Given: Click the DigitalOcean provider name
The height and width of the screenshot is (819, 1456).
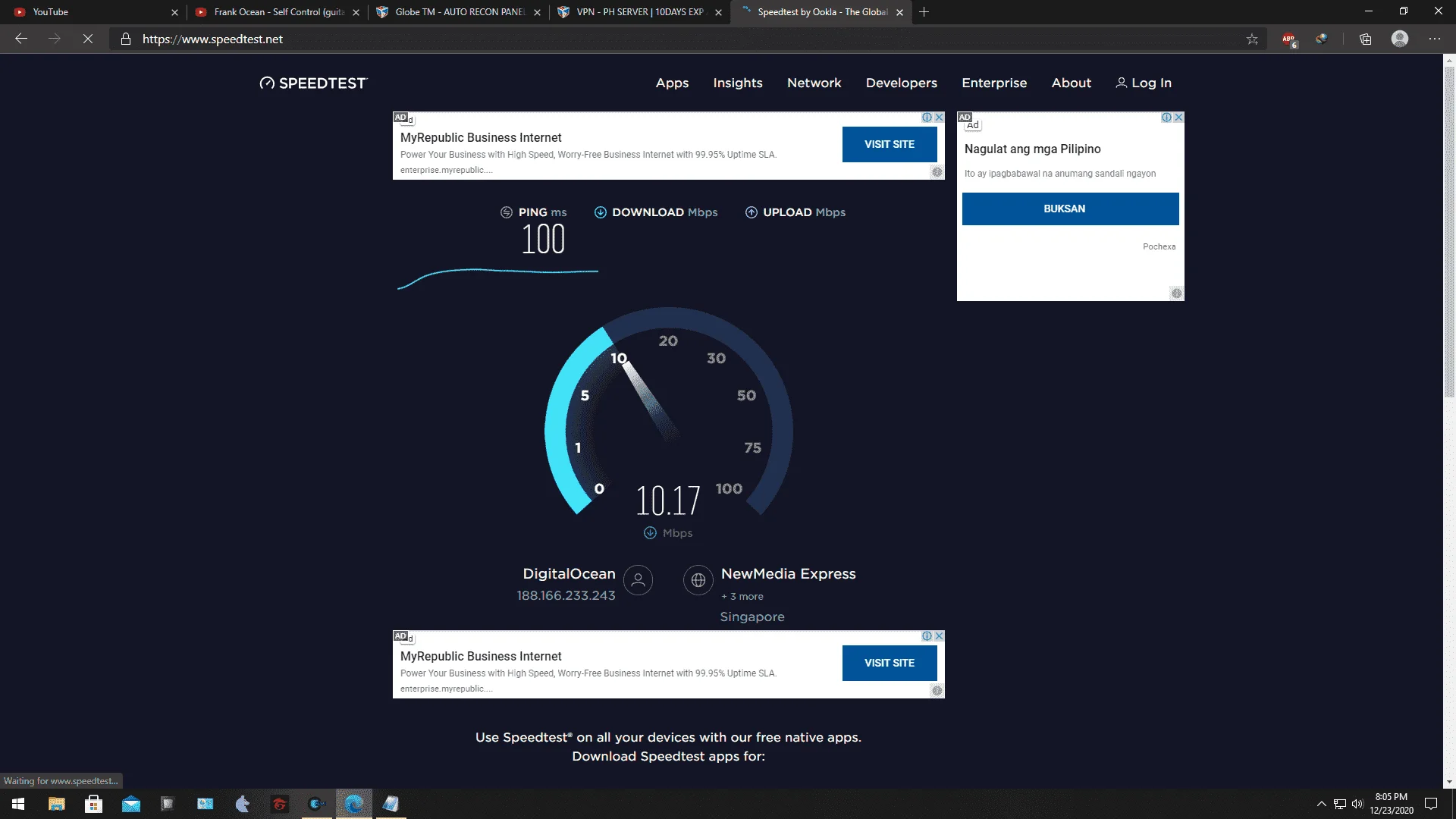Looking at the screenshot, I should click(x=569, y=574).
